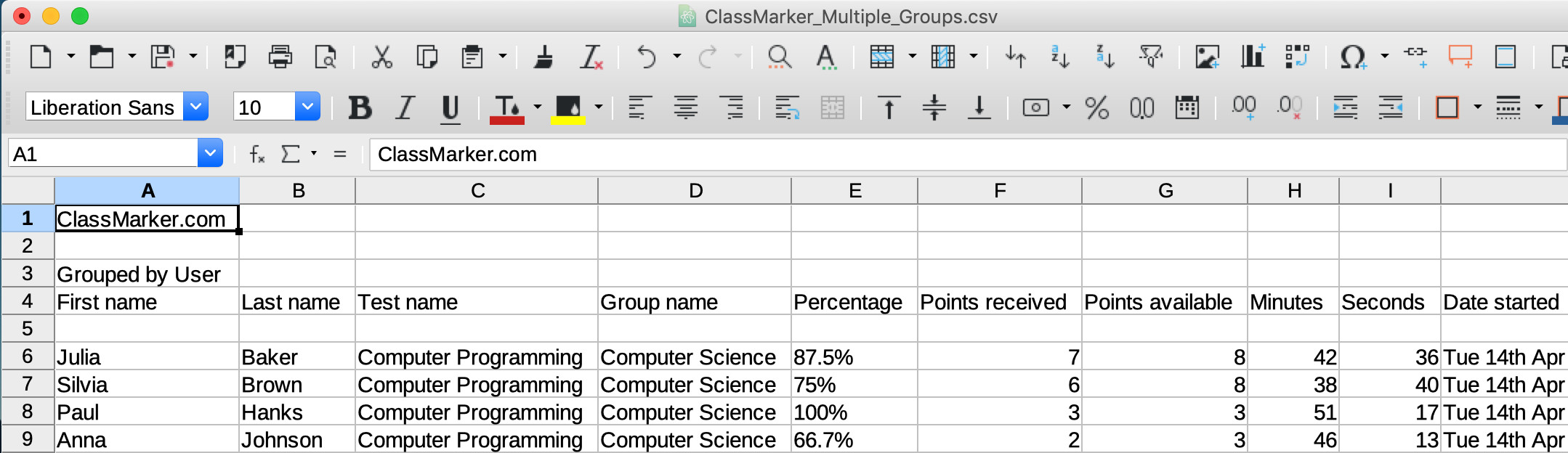This screenshot has width=1568, height=453.
Task: Click the Clone Formatting paintbrush icon
Action: (543, 57)
